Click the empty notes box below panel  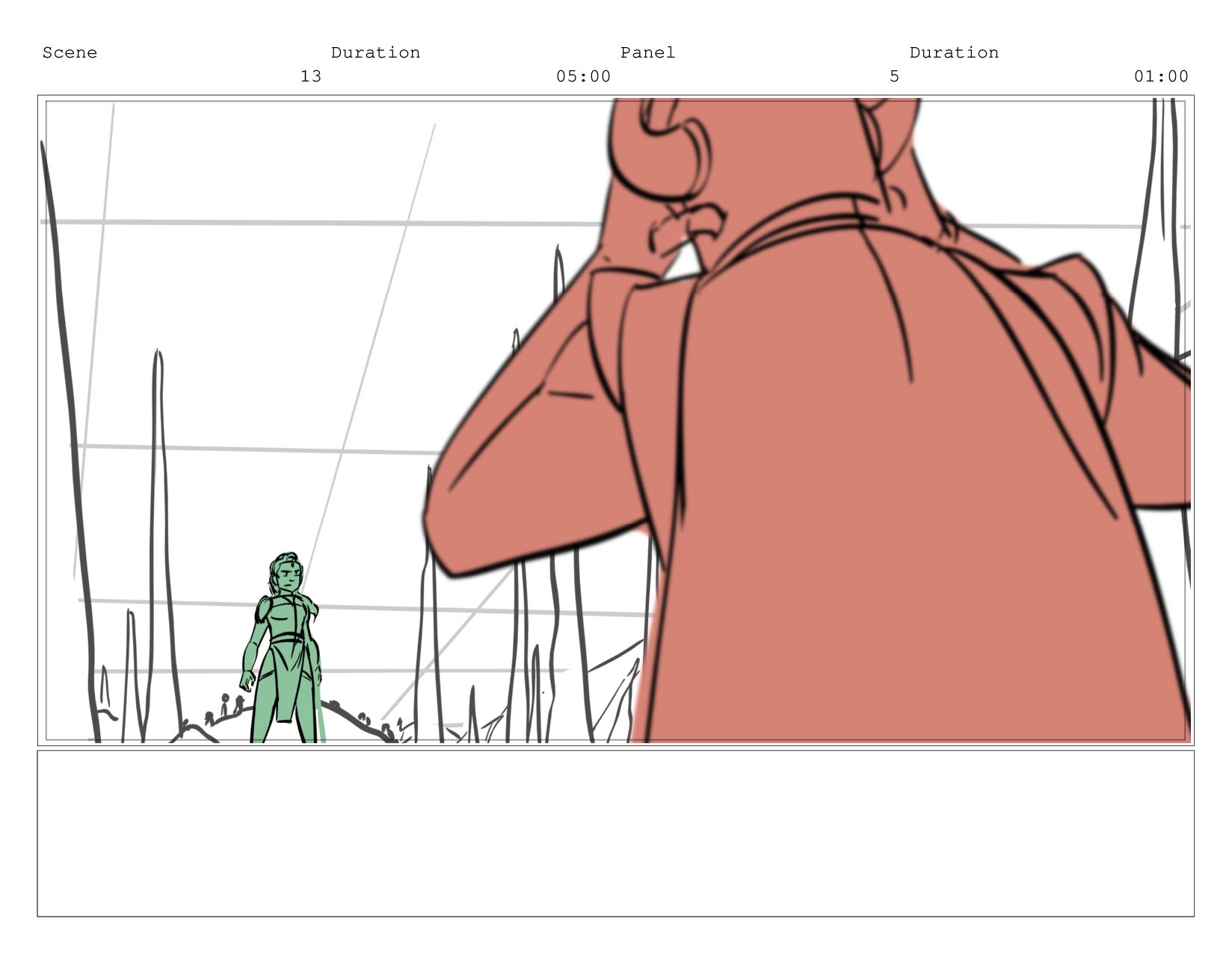pyautogui.click(x=616, y=834)
